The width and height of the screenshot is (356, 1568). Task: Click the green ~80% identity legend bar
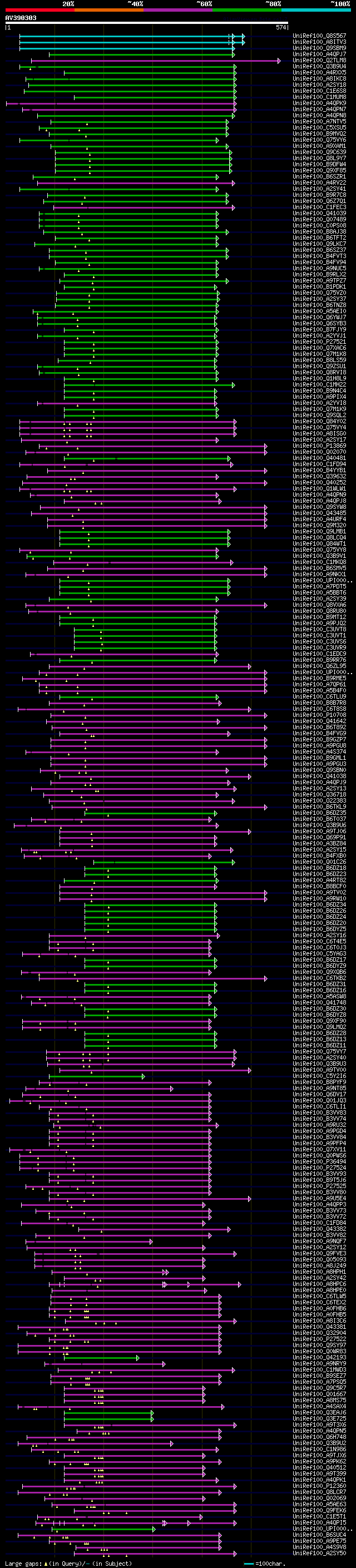[x=247, y=10]
